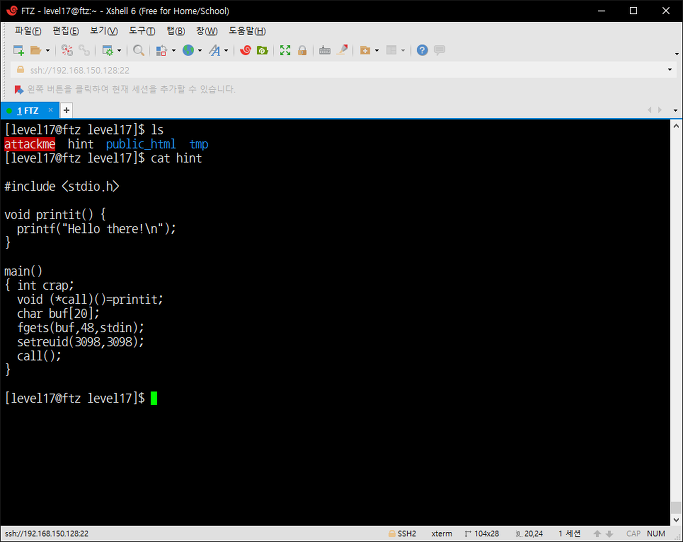
Task: Click the hint file name in ls output
Action: pyautogui.click(x=81, y=144)
